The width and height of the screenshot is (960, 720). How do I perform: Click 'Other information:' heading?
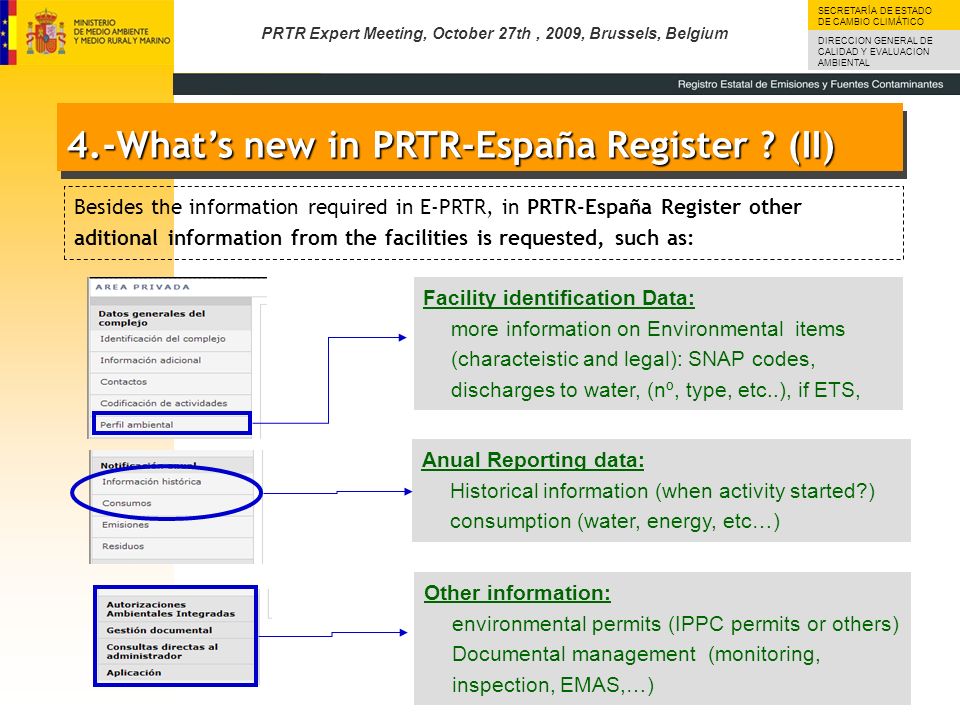click(517, 593)
